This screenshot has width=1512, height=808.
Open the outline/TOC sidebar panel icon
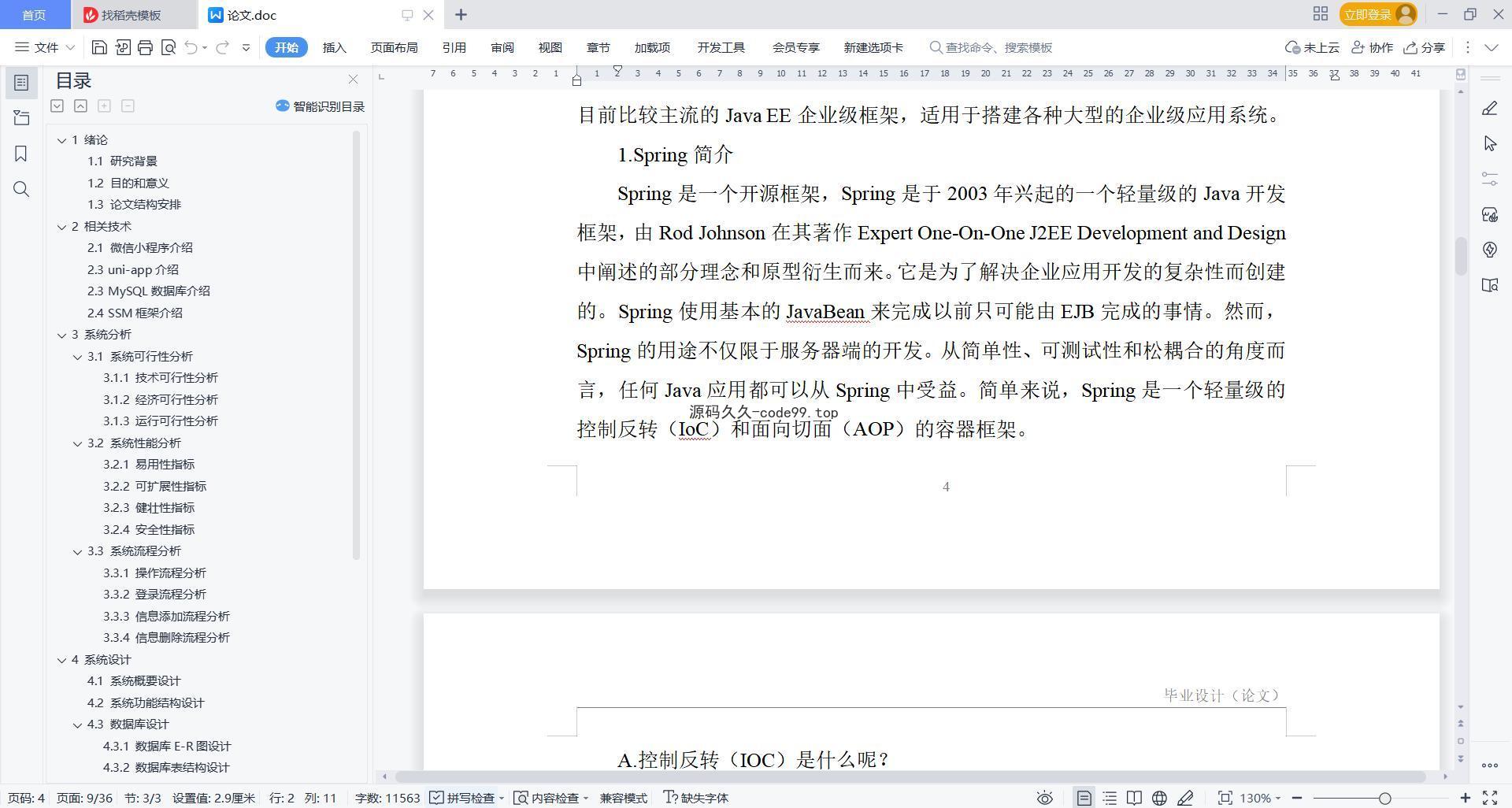coord(21,83)
